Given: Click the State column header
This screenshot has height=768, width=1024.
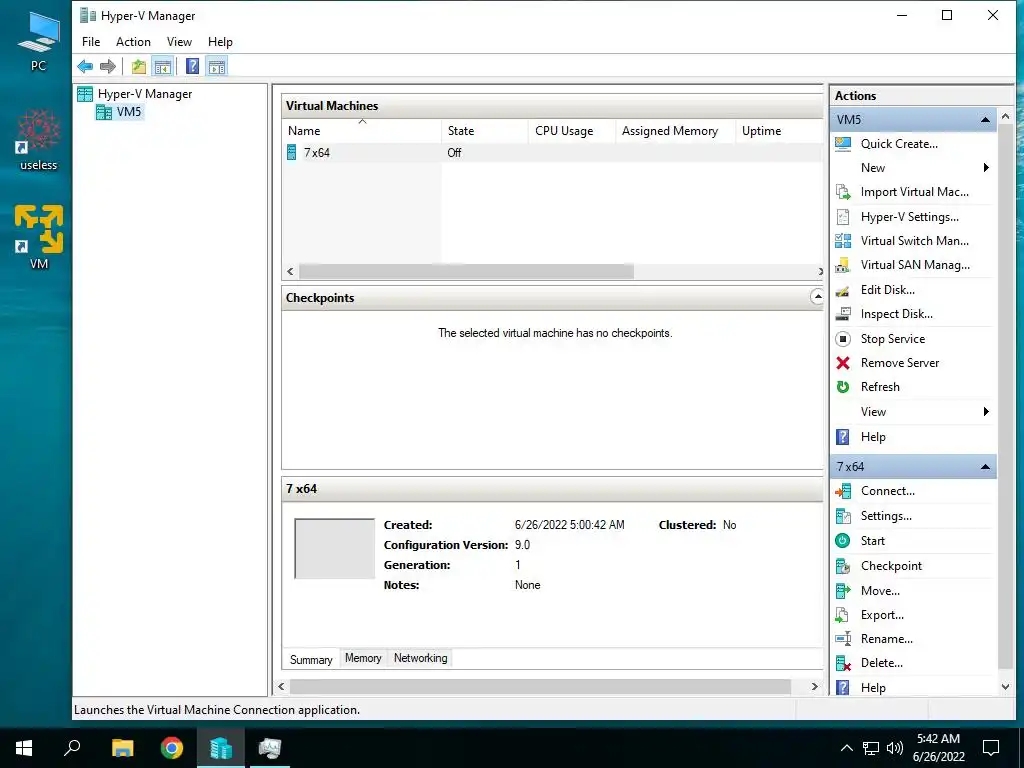Looking at the screenshot, I should 485,131.
